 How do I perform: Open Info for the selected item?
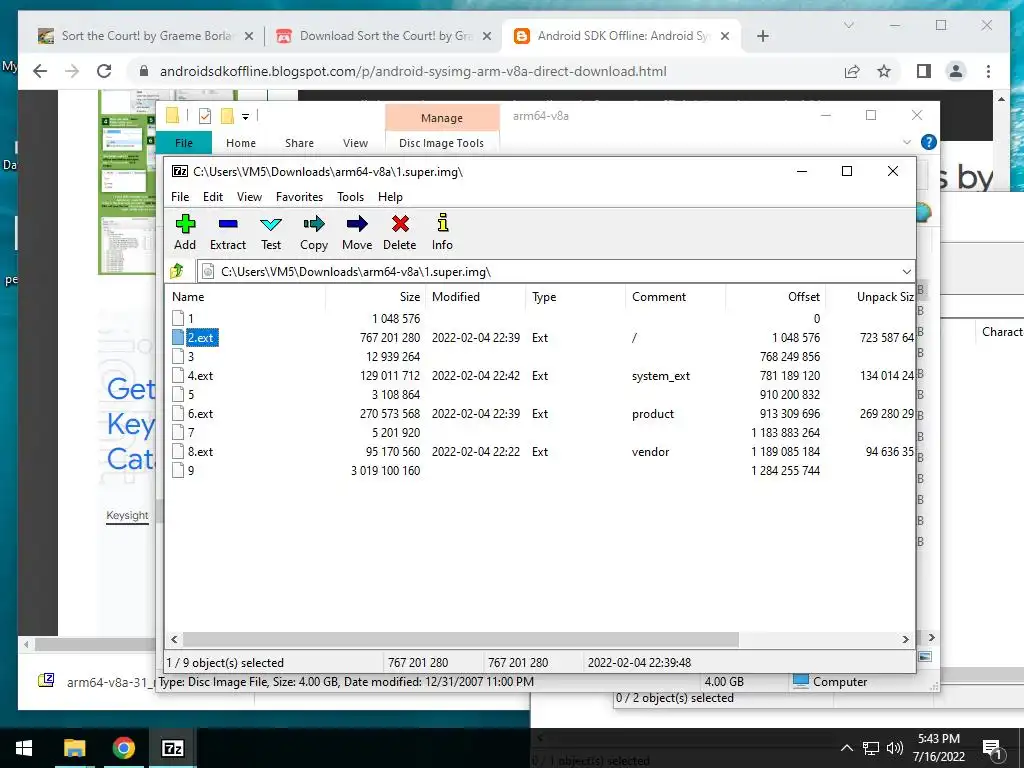pyautogui.click(x=442, y=232)
